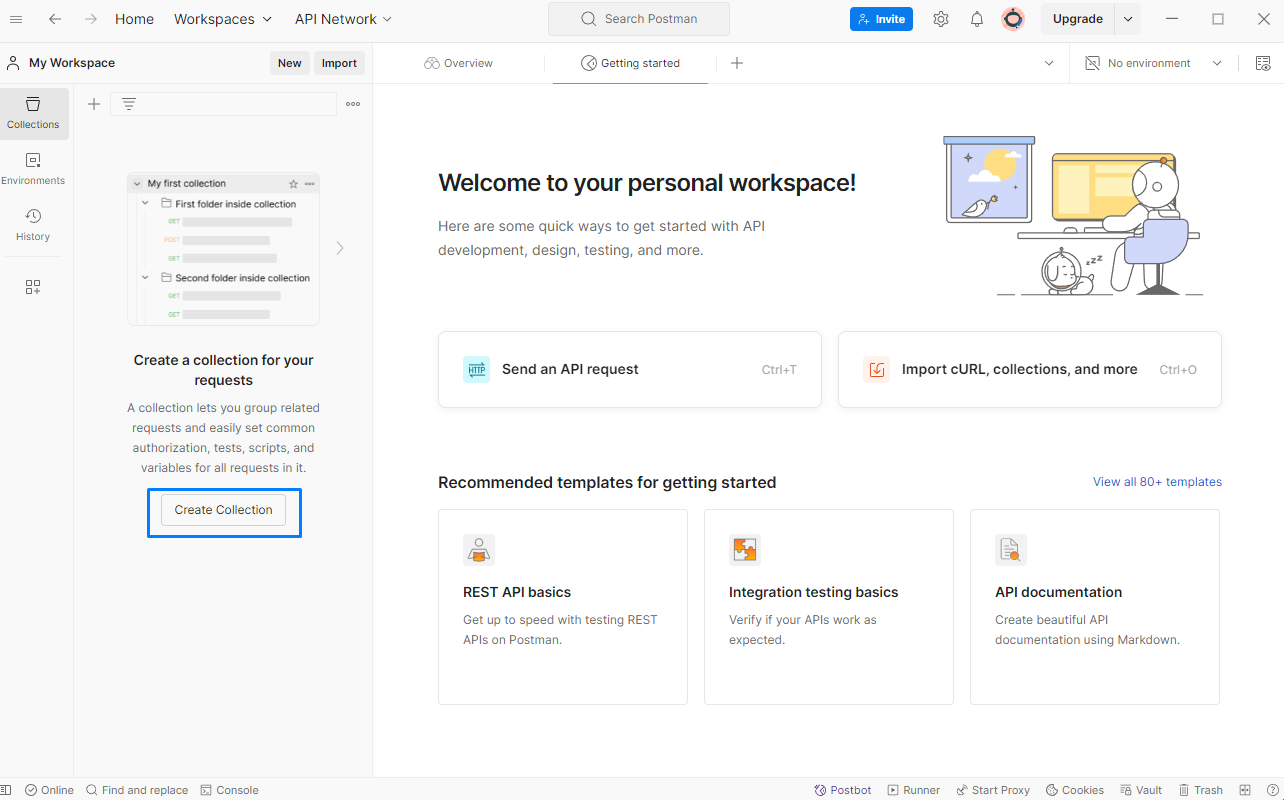Image resolution: width=1284 pixels, height=800 pixels.
Task: Open Console in status bar
Action: click(x=229, y=790)
